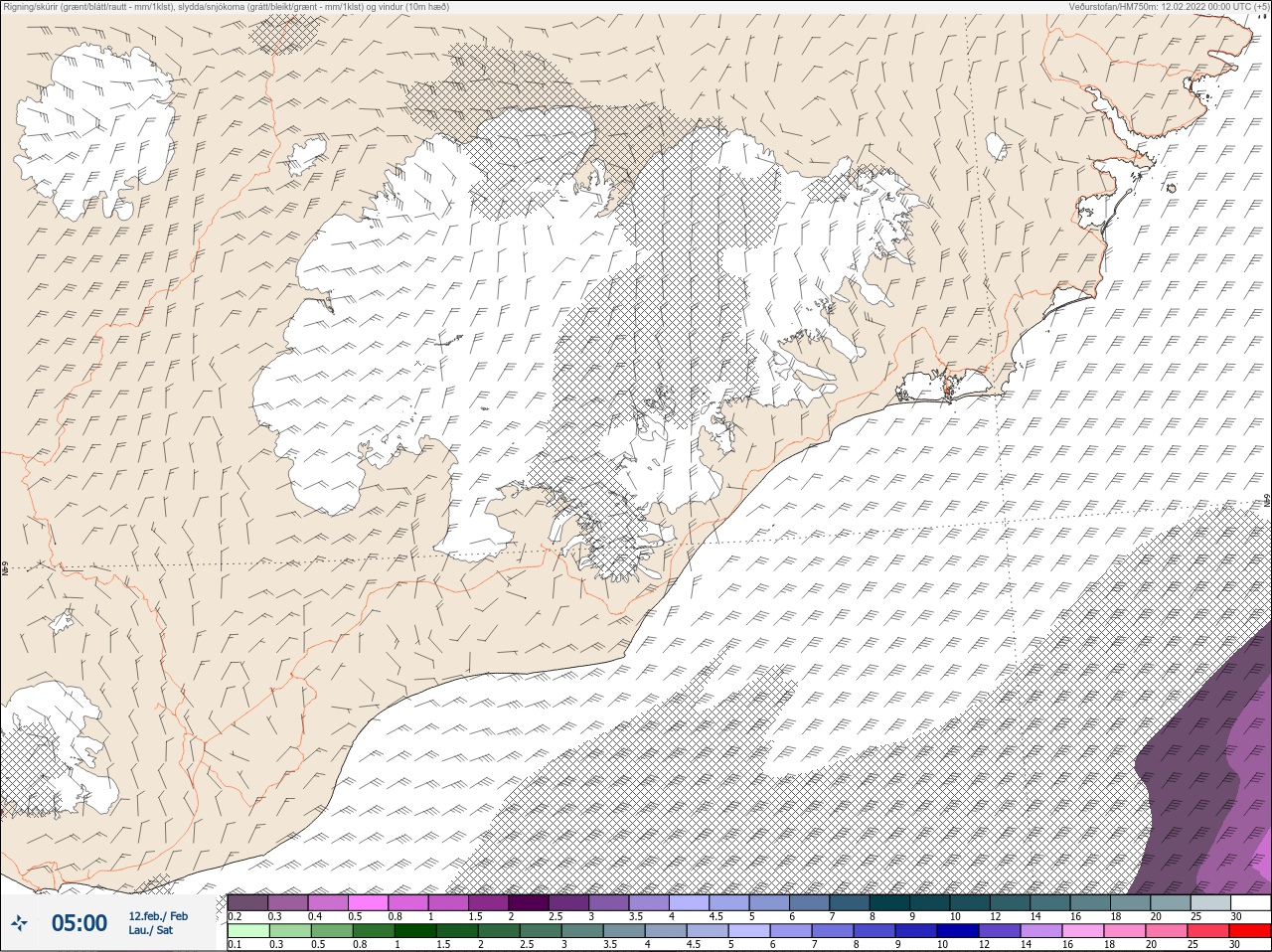Pick the pale green swatch between 0.1 and 0.3
Viewport: 1272px width, 952px height.
pyautogui.click(x=248, y=932)
